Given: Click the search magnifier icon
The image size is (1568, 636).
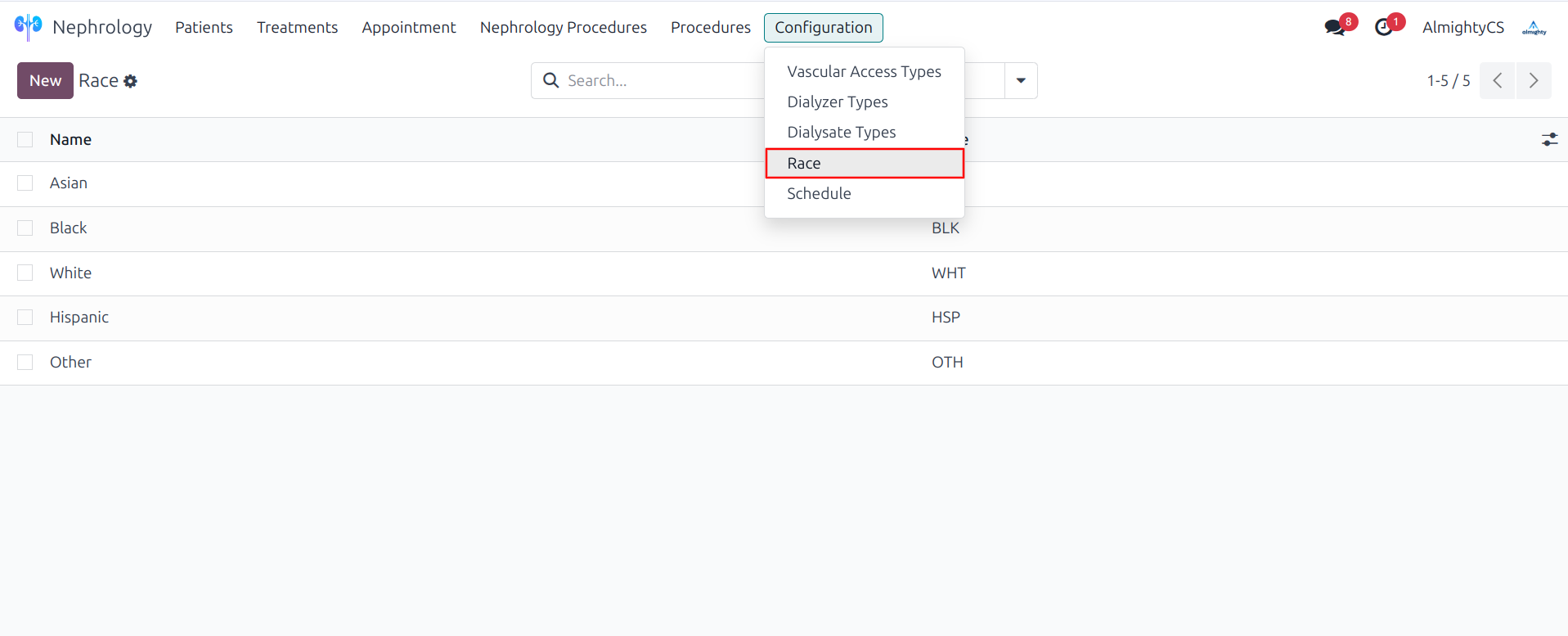Looking at the screenshot, I should point(551,80).
